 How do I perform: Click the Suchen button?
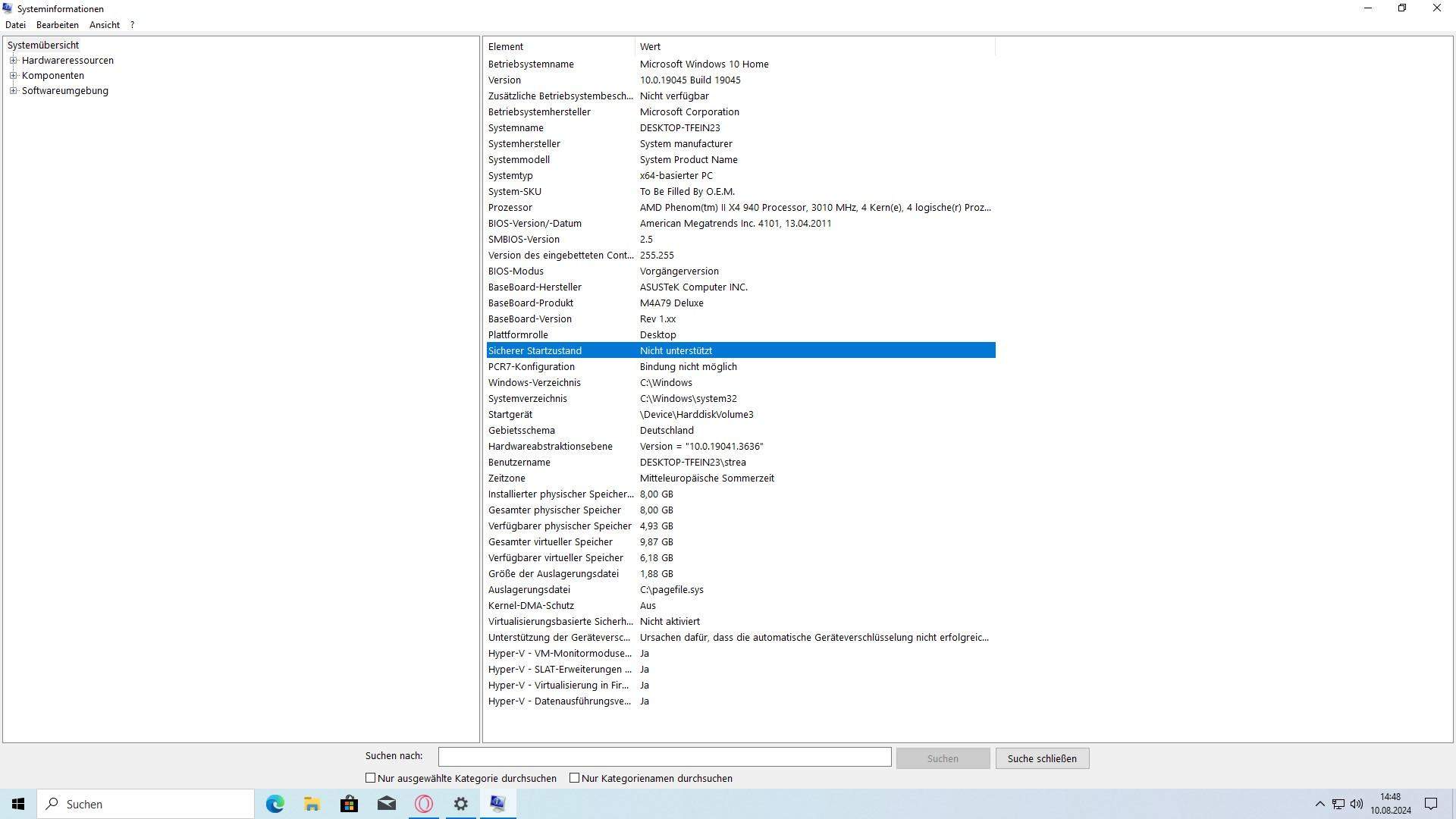(942, 758)
